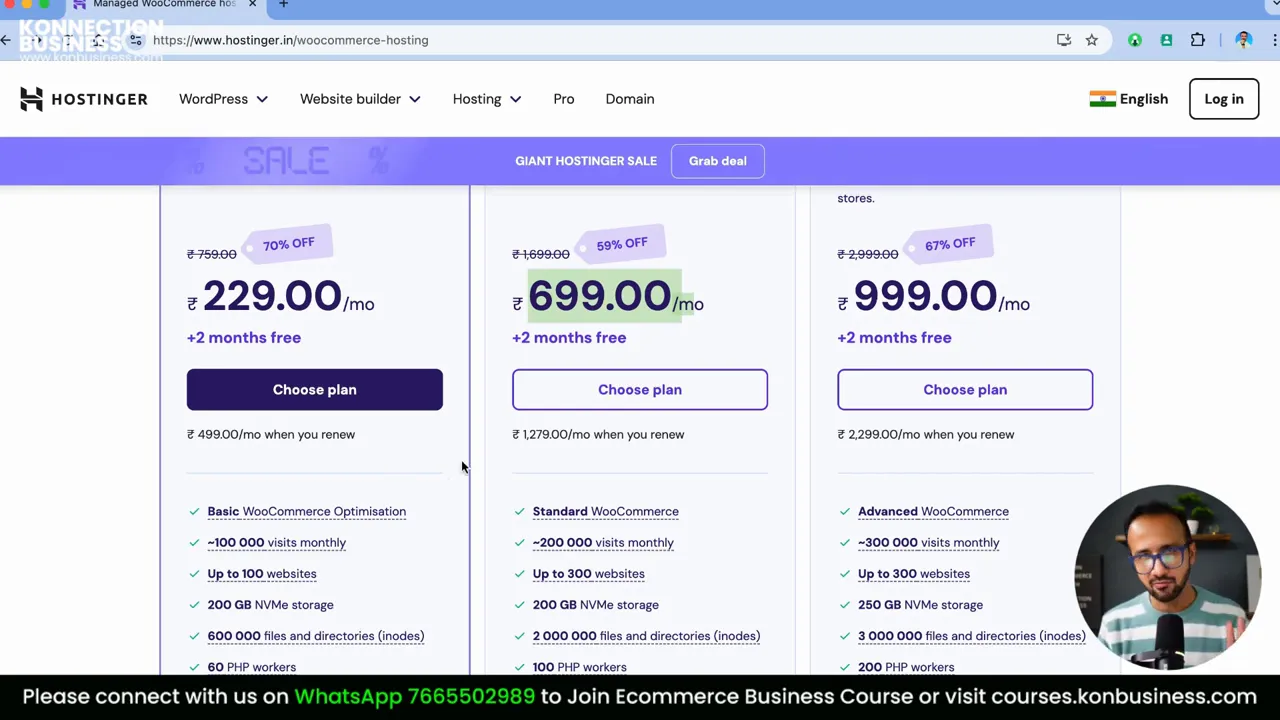Open the ~200 000 visits monthly link
The width and height of the screenshot is (1280, 720).
[x=603, y=542]
